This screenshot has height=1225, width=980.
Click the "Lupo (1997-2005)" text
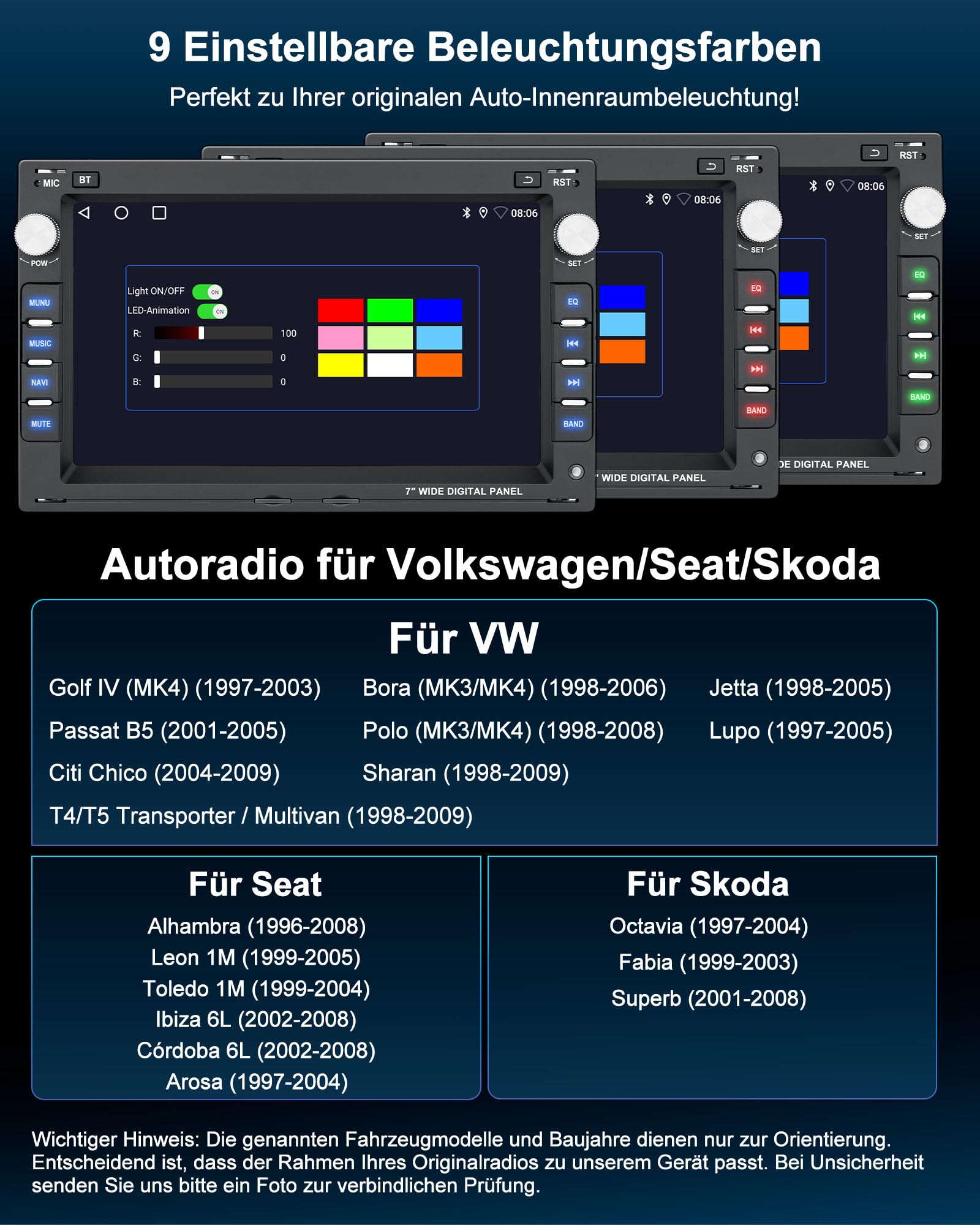[801, 731]
